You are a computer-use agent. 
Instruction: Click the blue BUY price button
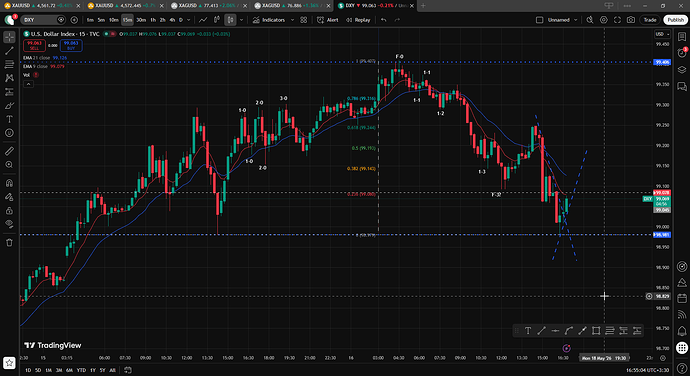coord(71,45)
